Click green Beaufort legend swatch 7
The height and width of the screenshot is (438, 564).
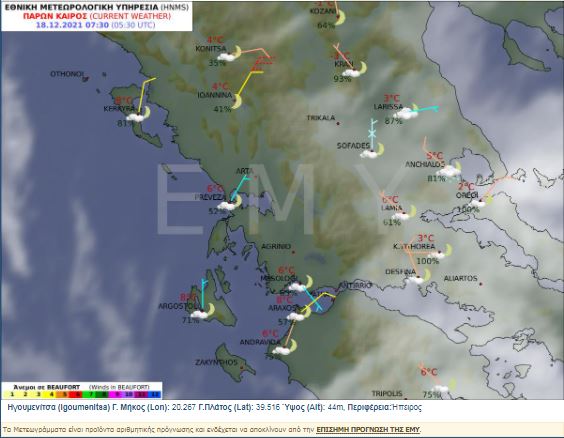pos(90,394)
